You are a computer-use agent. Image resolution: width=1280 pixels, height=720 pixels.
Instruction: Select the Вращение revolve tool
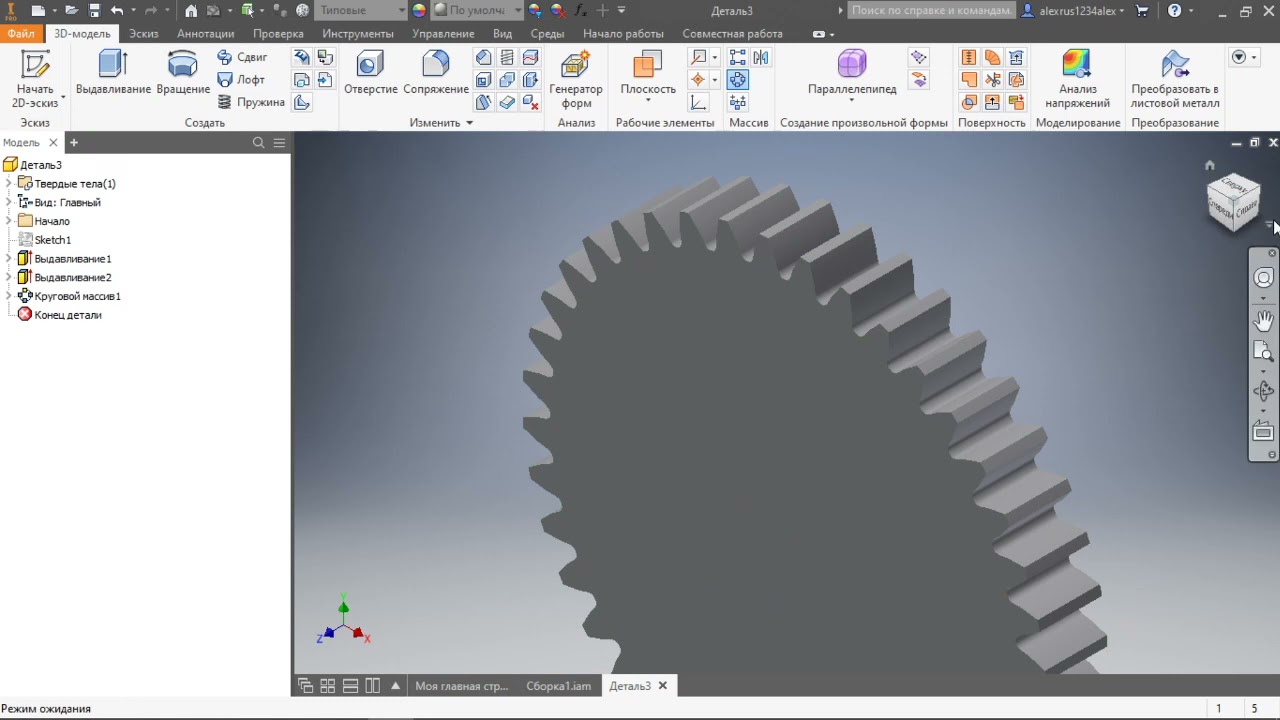pyautogui.click(x=183, y=73)
